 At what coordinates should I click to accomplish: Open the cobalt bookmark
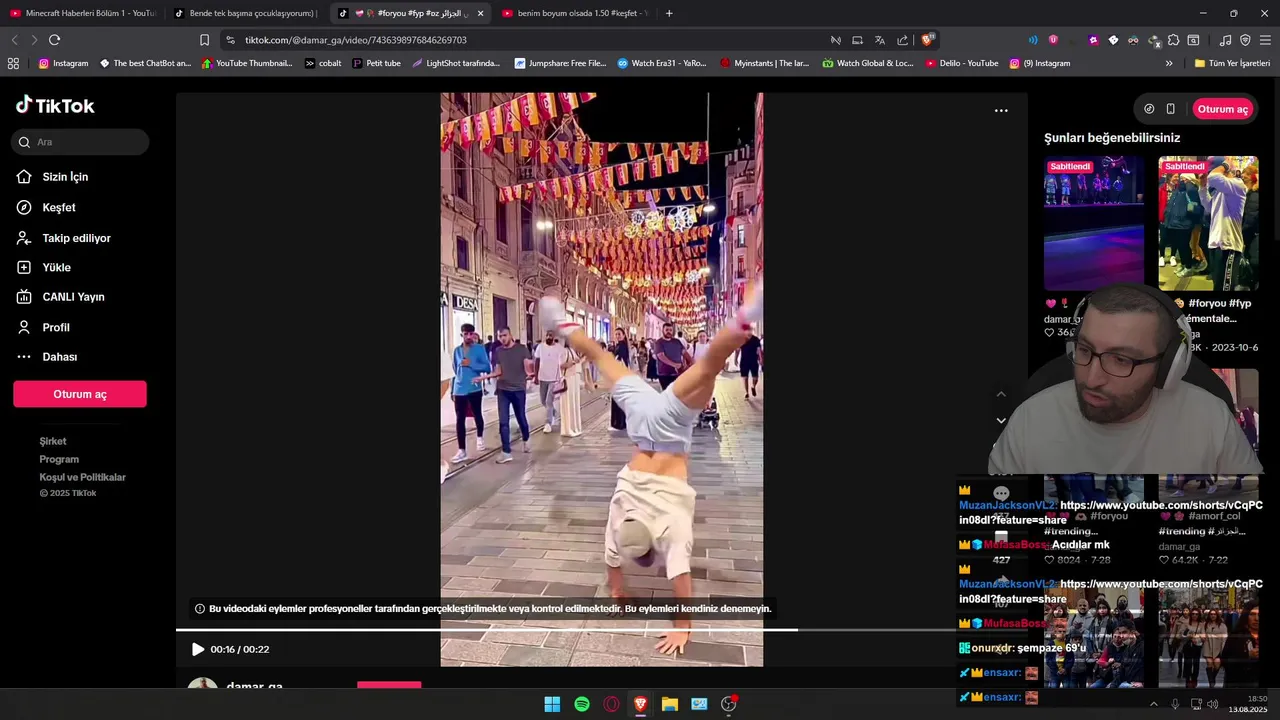[323, 63]
